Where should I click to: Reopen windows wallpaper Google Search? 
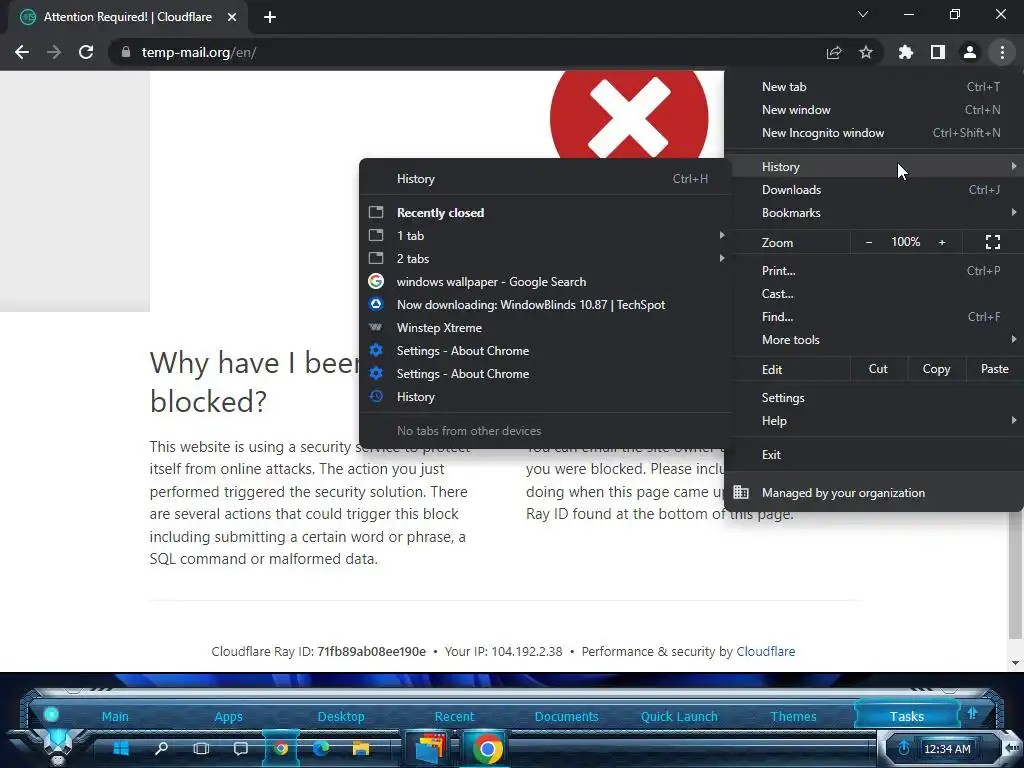tap(545, 281)
